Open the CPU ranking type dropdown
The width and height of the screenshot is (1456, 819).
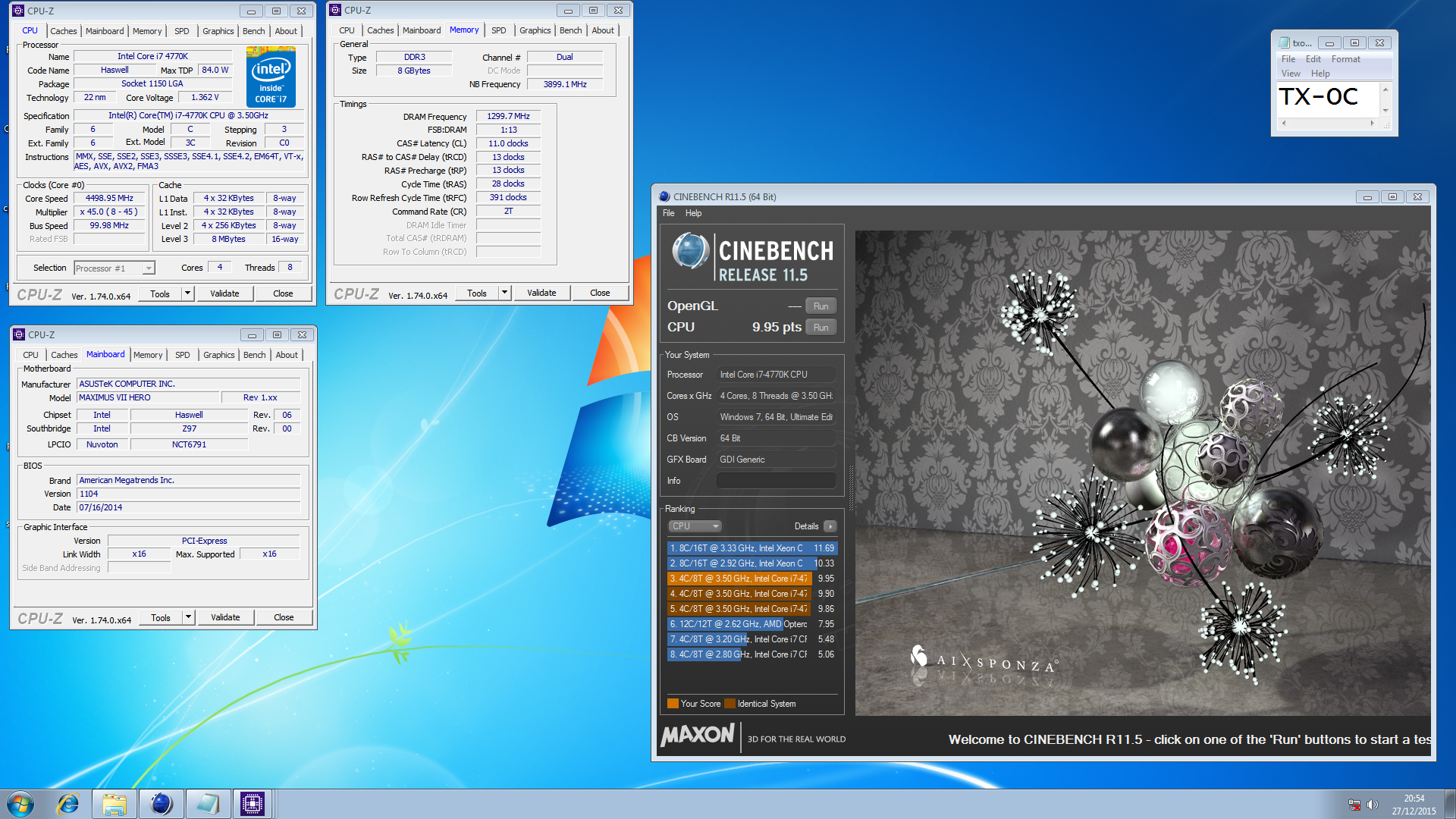tap(695, 526)
